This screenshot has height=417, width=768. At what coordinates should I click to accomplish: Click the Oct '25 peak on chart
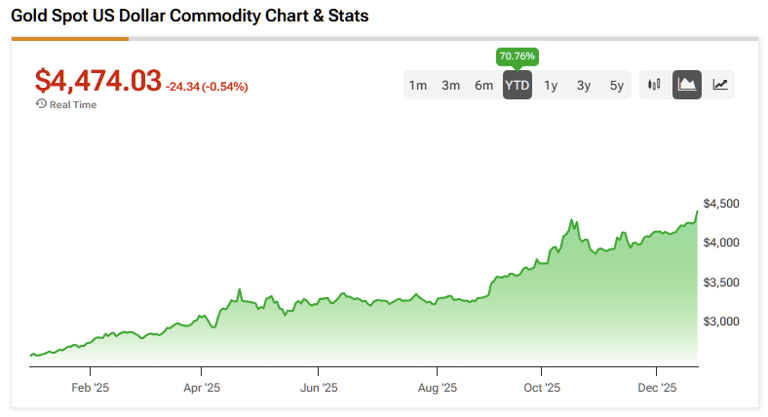[x=572, y=220]
